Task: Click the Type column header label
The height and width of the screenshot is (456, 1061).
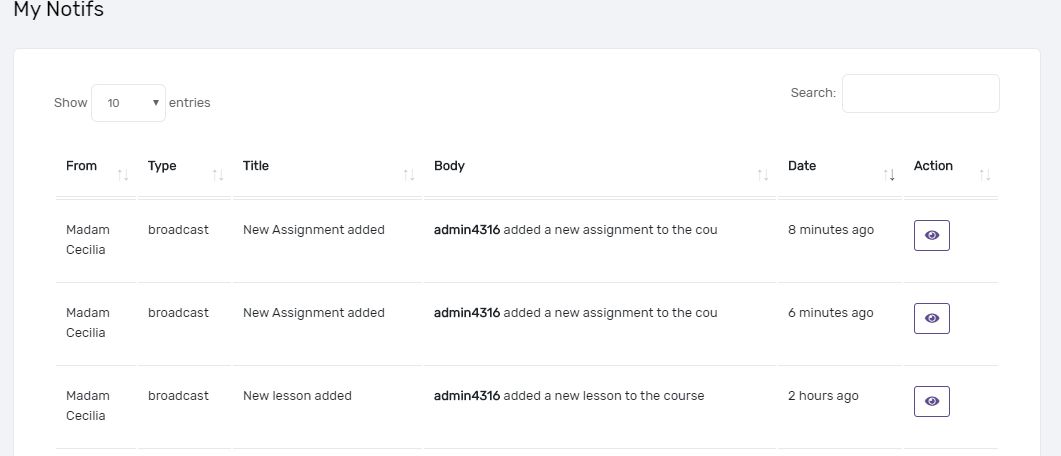Action: point(162,166)
